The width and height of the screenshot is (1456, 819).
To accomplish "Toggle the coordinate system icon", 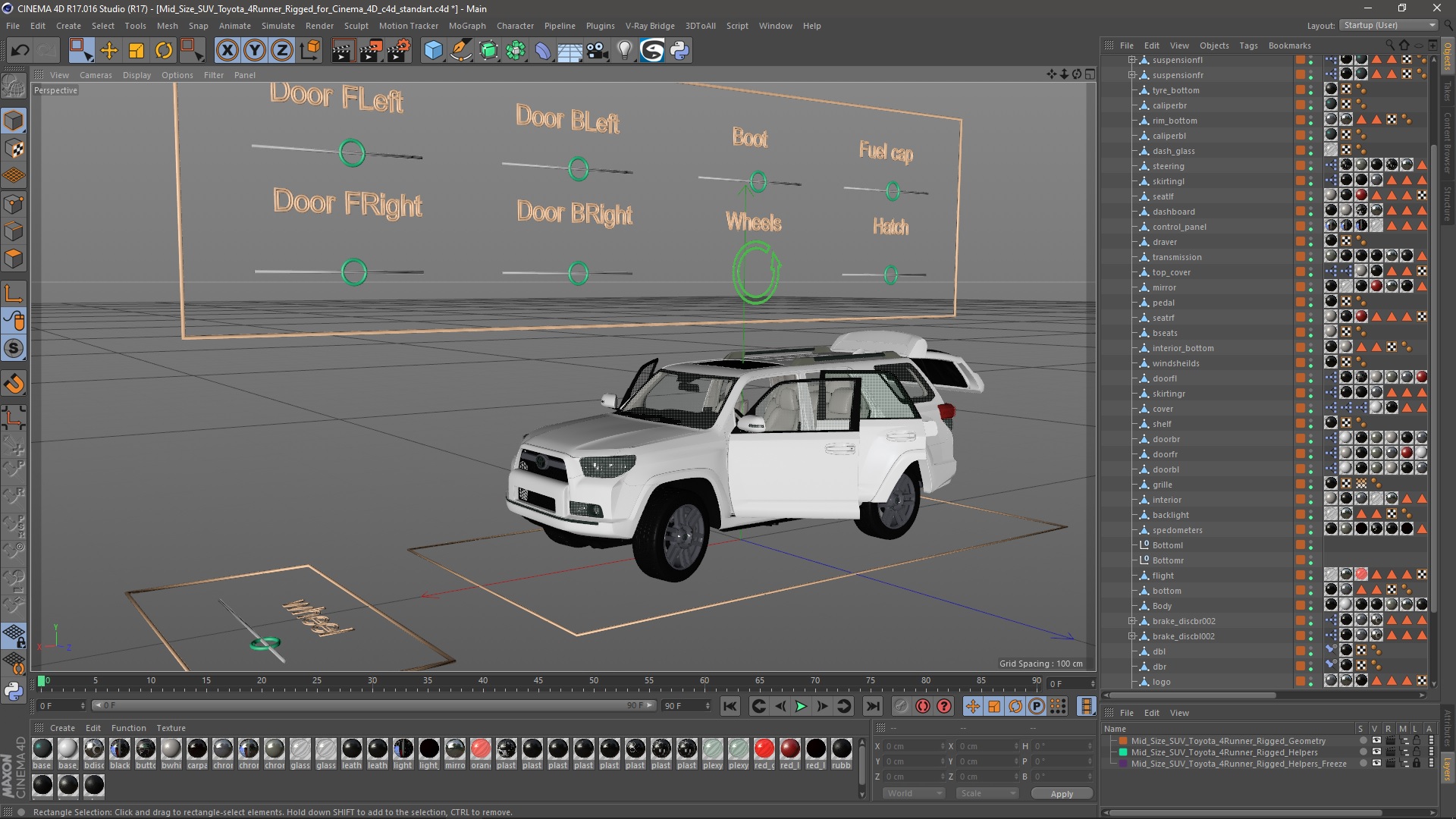I will 310,51.
